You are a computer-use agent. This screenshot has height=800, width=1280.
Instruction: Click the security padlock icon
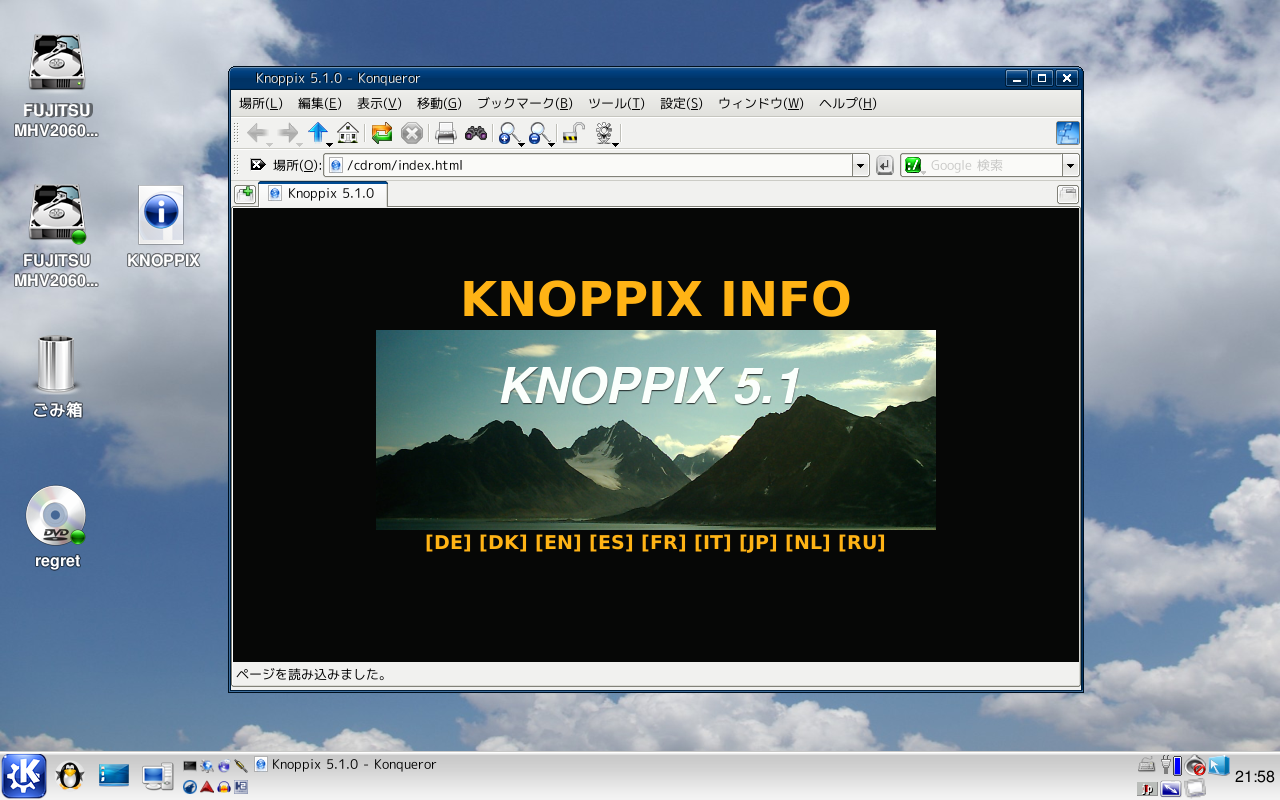[x=573, y=133]
